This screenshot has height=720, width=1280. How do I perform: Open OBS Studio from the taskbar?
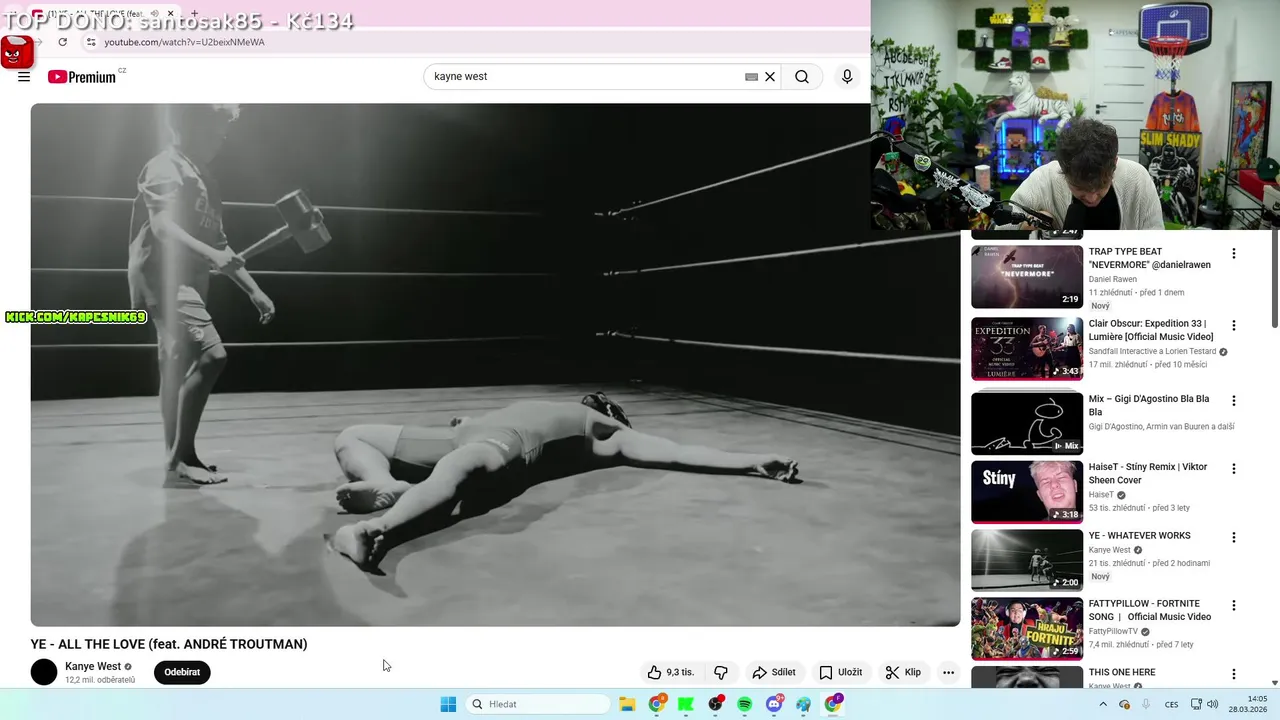pyautogui.click(x=716, y=704)
